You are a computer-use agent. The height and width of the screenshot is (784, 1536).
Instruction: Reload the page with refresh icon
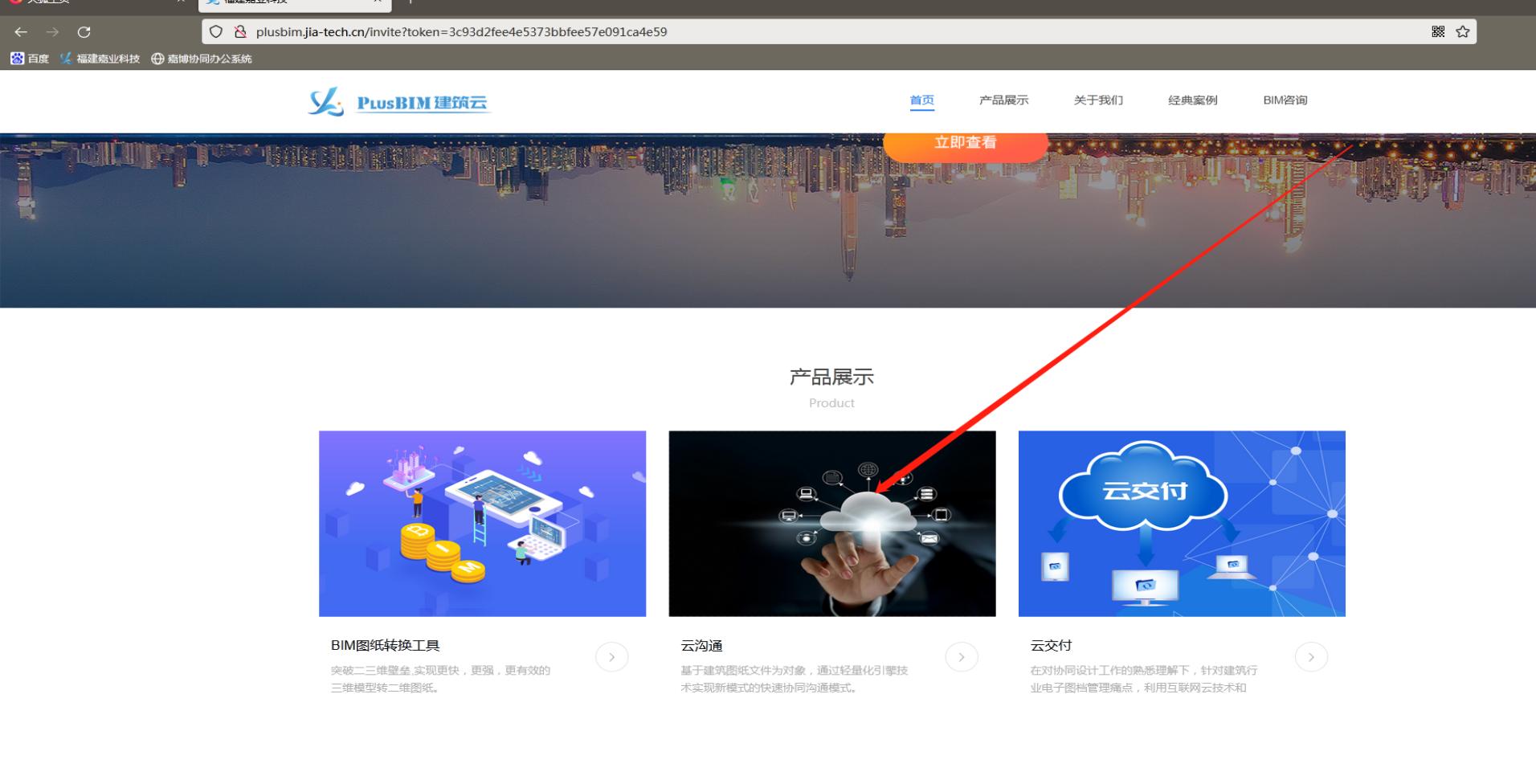tap(84, 32)
